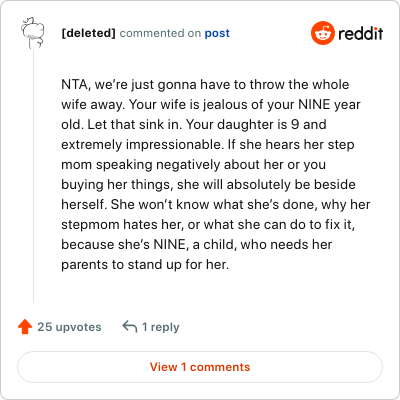Click the final line 'parents to stand up for her.'

click(145, 265)
